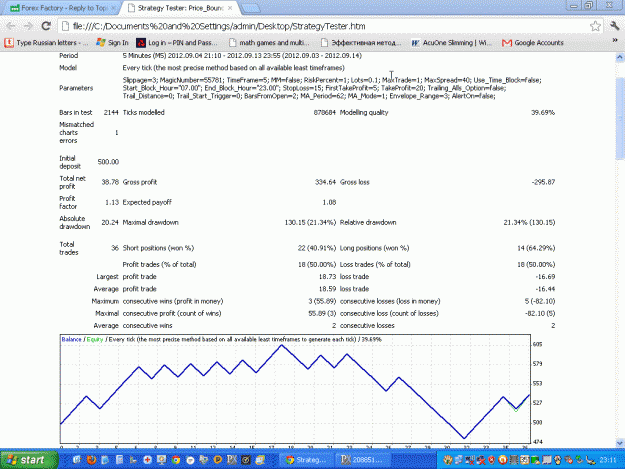
Task: Click the Largest profit trade value 18.73
Action: pyautogui.click(x=327, y=277)
